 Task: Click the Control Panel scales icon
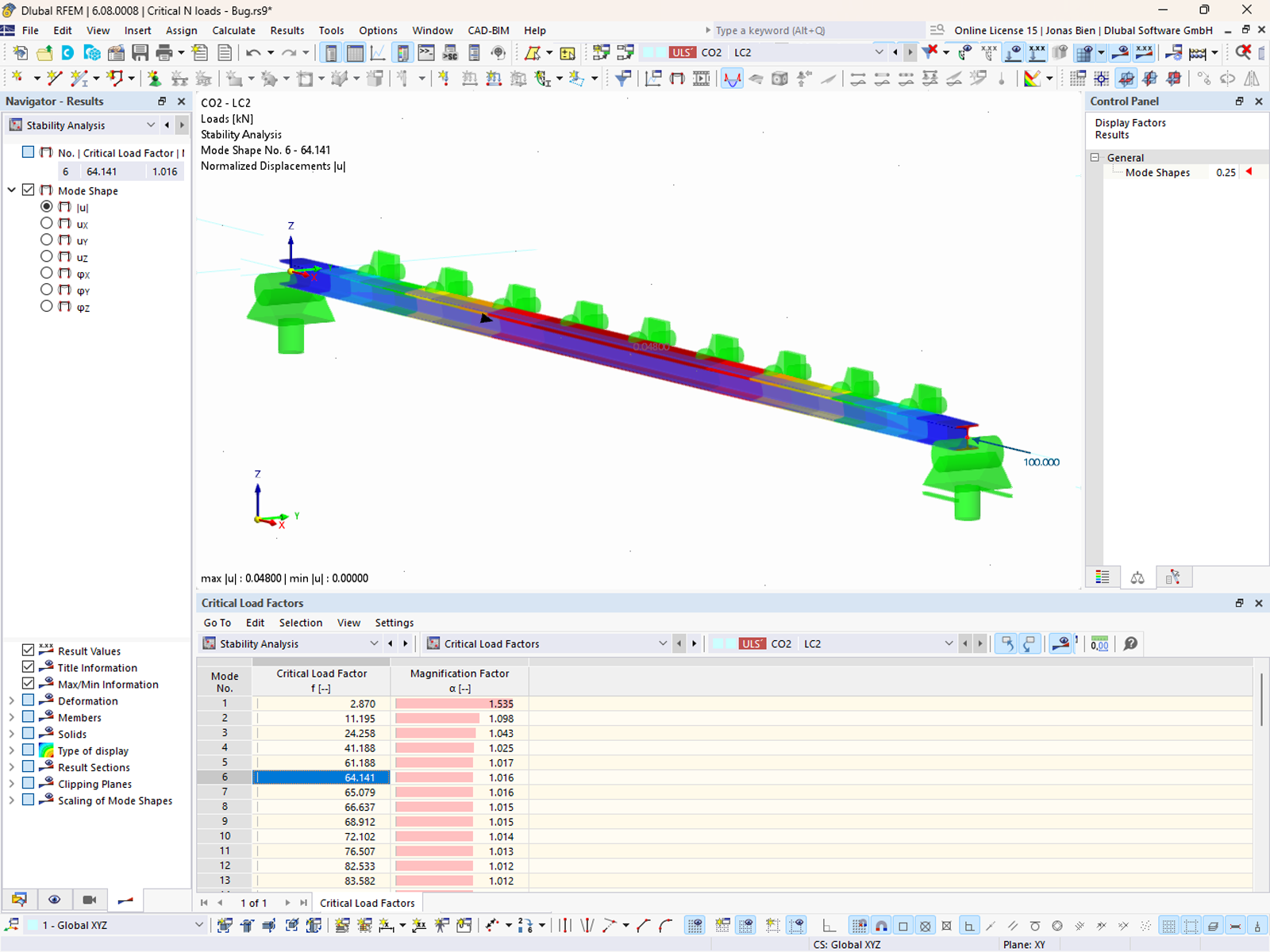click(x=1137, y=578)
